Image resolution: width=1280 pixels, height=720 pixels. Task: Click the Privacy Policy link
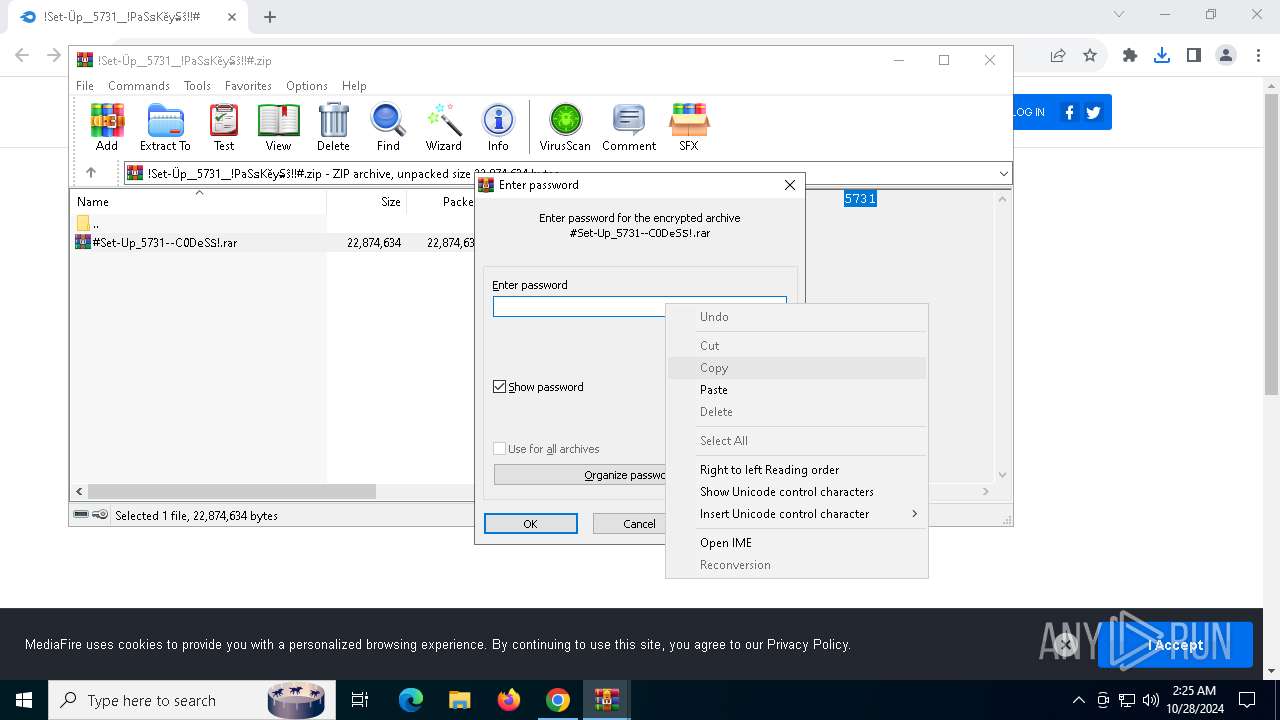[x=808, y=645]
